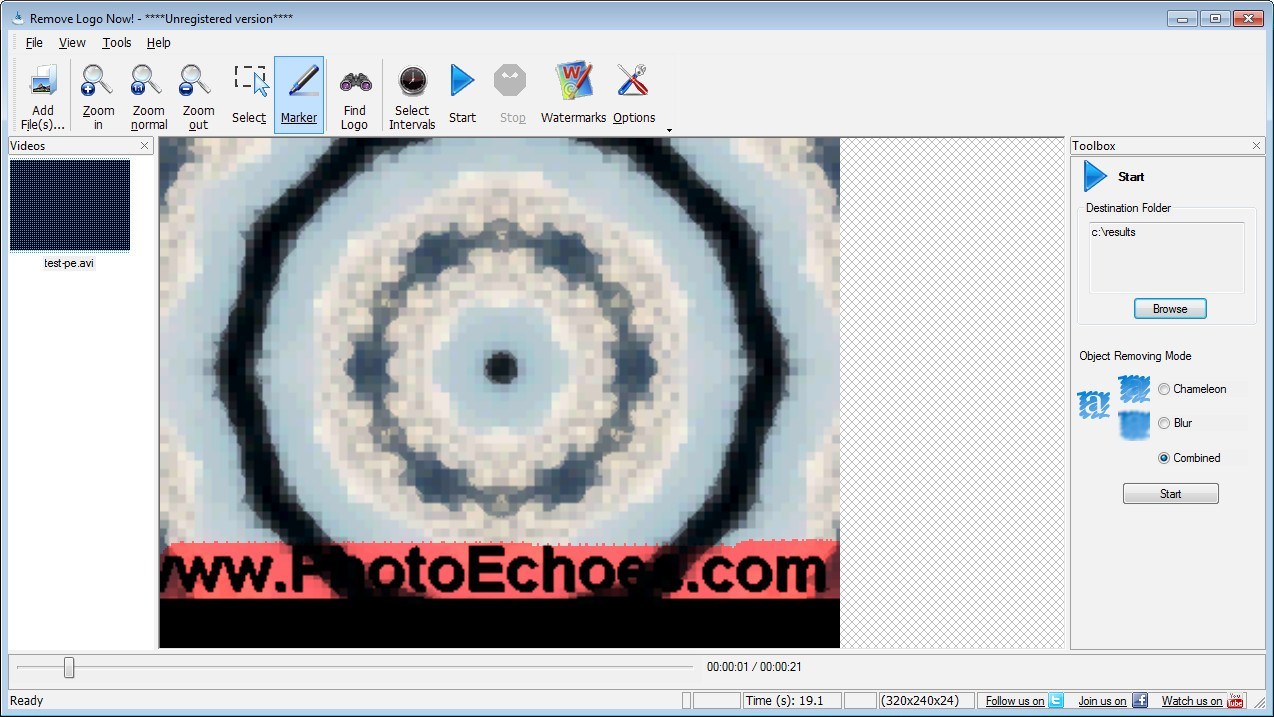Click the Facebook icon in status bar

coord(1139,700)
